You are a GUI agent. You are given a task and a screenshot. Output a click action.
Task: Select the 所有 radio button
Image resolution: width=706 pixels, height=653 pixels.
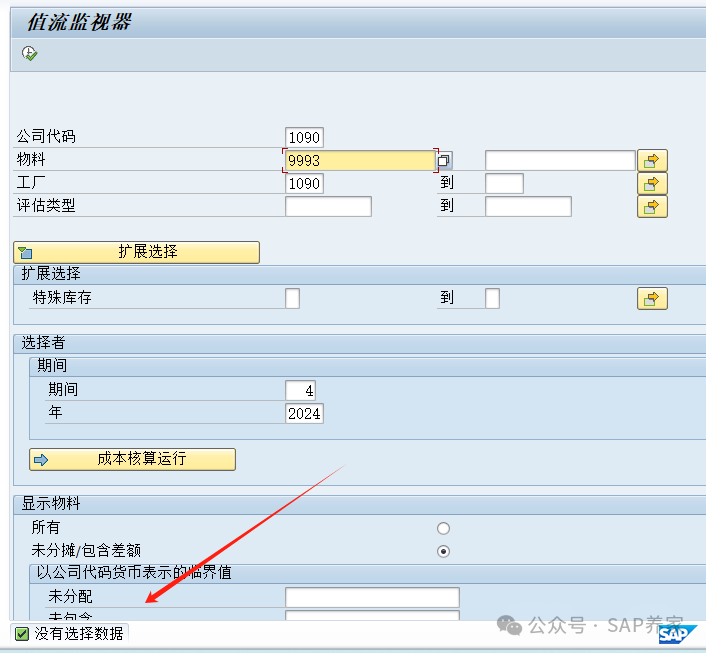tap(443, 528)
